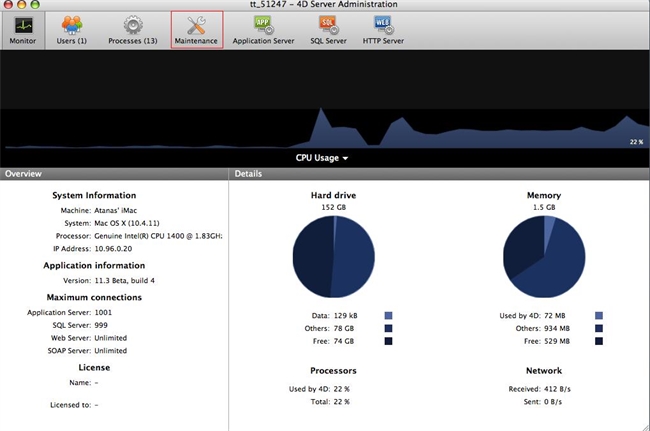Expand the CPU Usage graph dropdown
This screenshot has height=431, width=650.
(322, 158)
